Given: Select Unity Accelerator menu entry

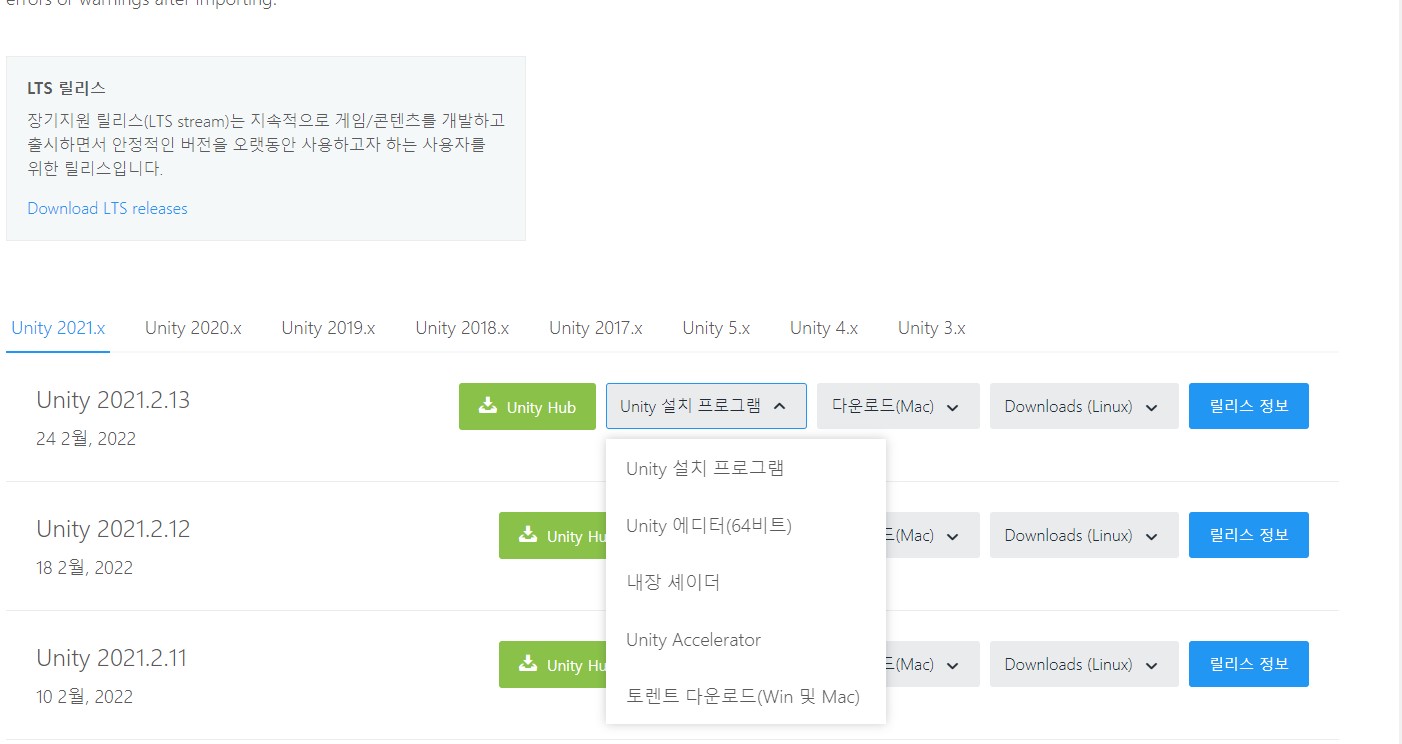Looking at the screenshot, I should tap(746, 640).
